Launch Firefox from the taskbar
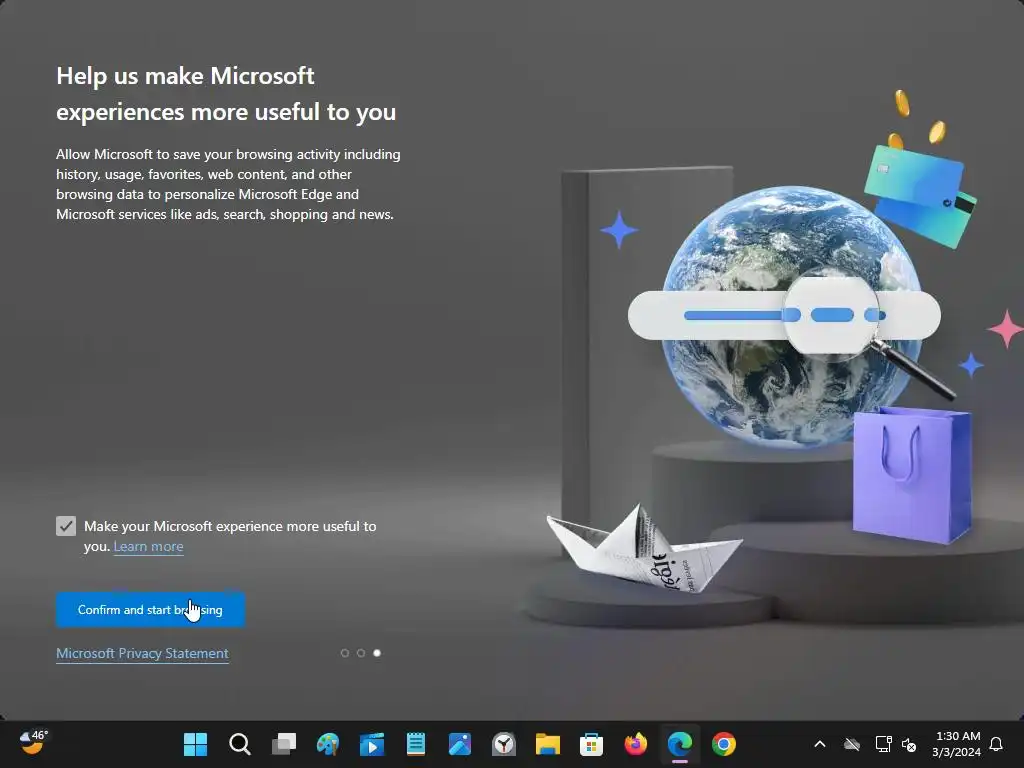Viewport: 1024px width, 768px height. (636, 744)
